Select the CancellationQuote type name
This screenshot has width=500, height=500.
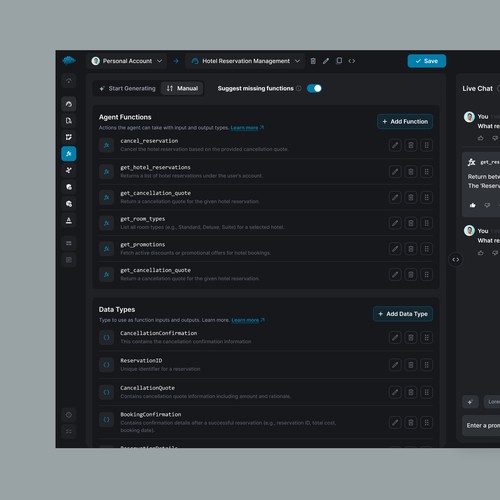(147, 388)
